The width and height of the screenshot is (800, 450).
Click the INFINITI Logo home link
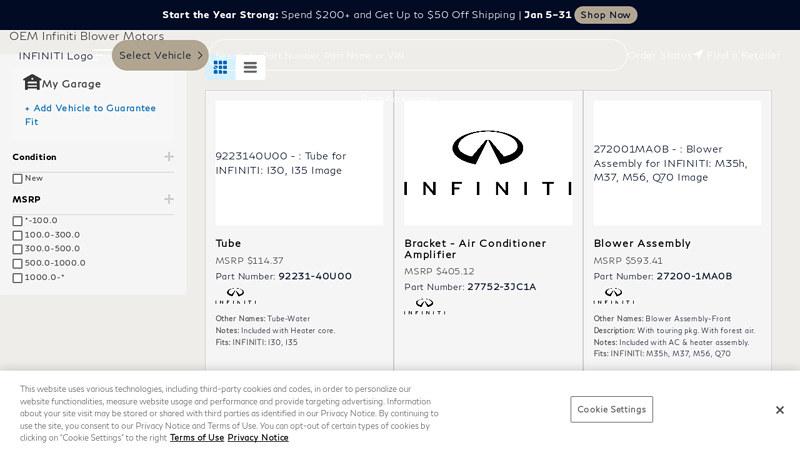click(56, 56)
